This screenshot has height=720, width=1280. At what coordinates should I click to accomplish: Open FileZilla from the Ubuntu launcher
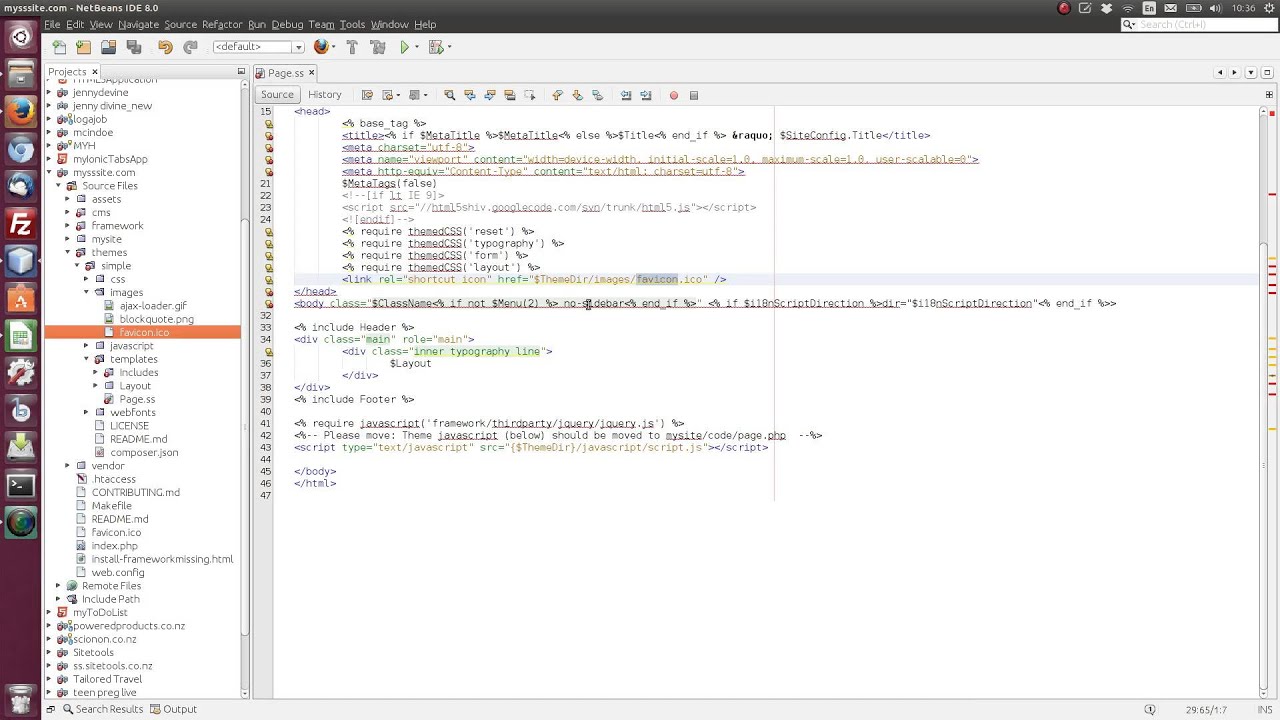(21, 224)
